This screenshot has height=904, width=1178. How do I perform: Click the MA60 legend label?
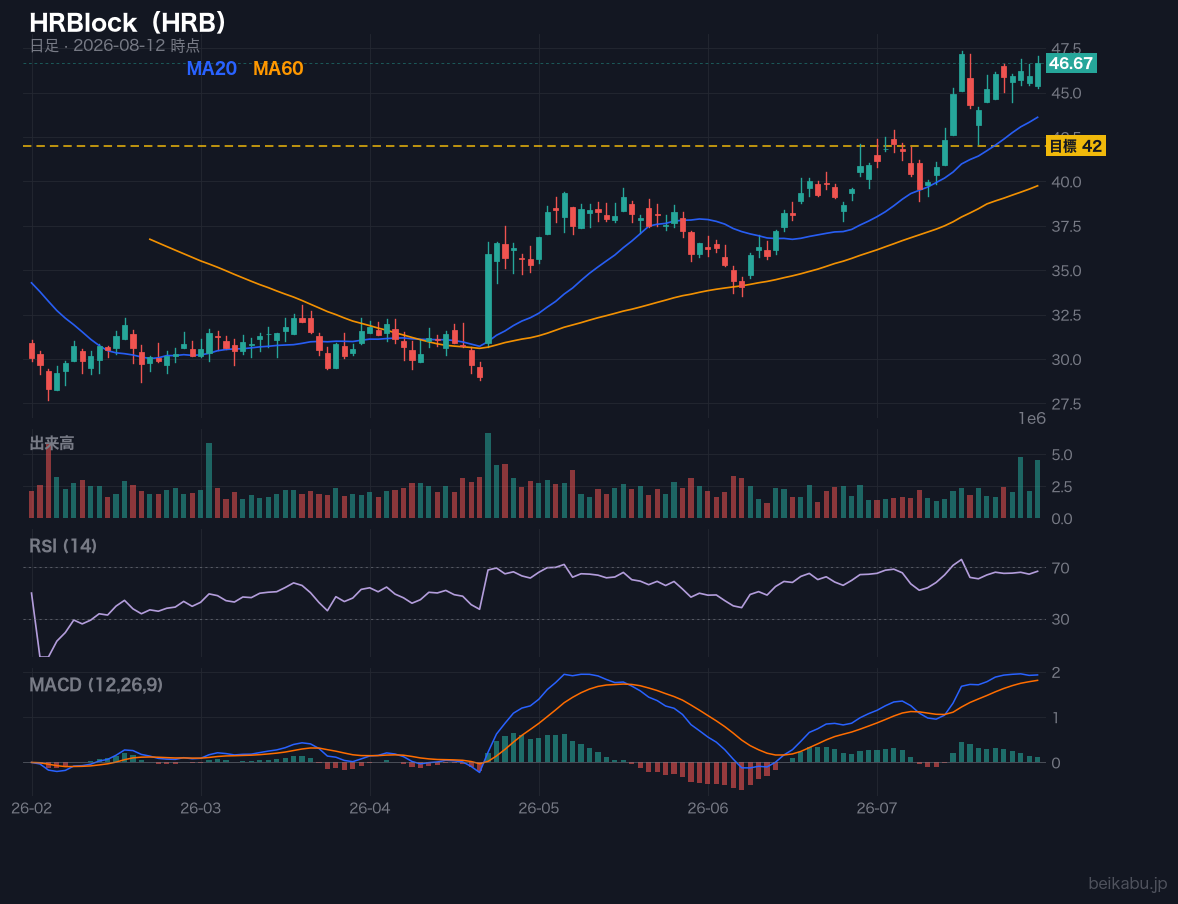[278, 68]
